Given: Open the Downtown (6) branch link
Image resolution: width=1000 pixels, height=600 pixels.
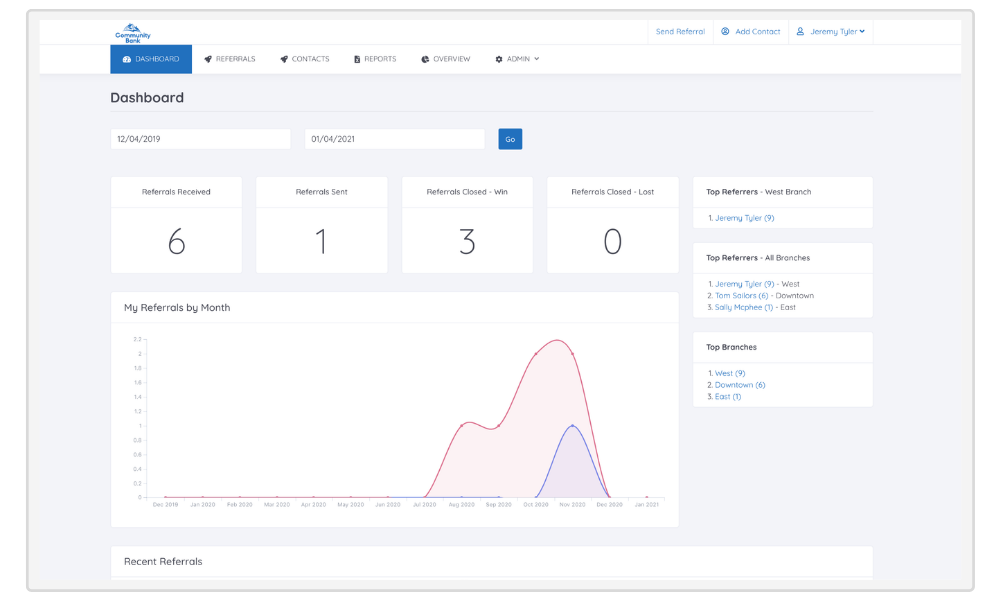Looking at the screenshot, I should tap(740, 385).
